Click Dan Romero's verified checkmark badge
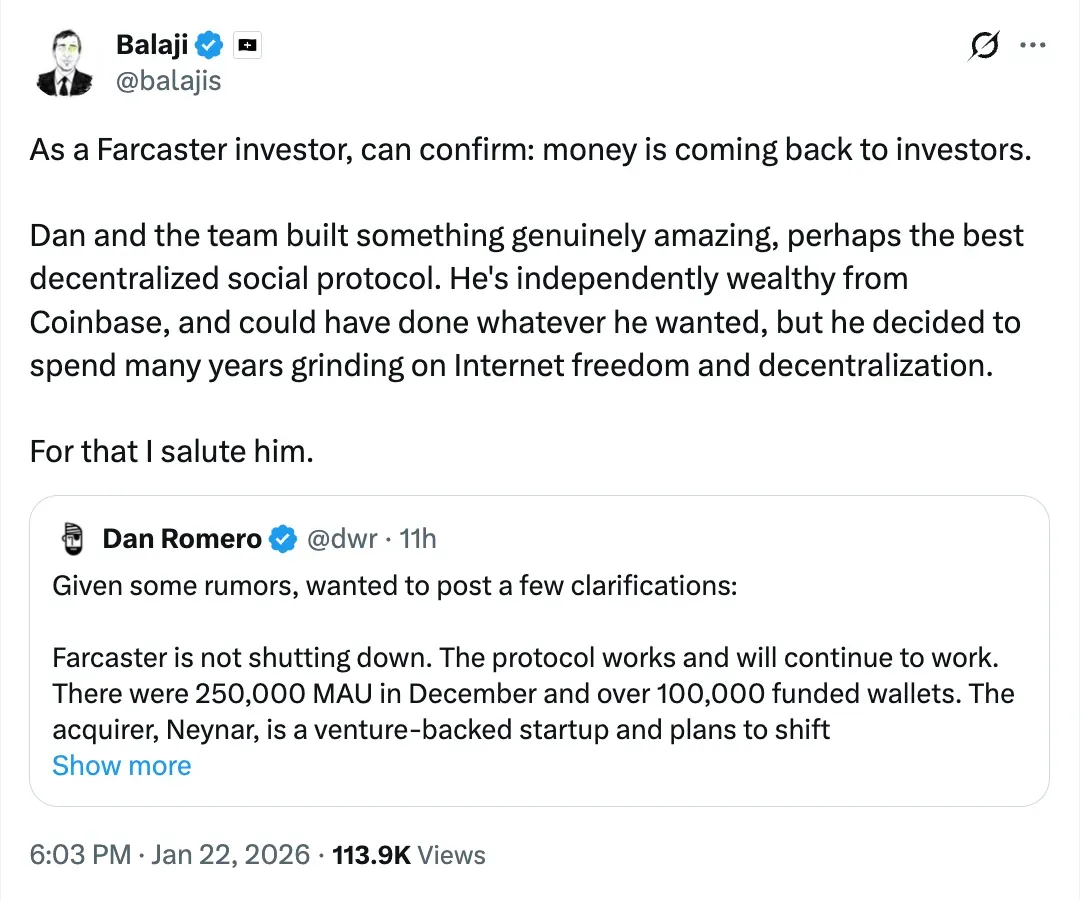Image resolution: width=1086 pixels, height=900 pixels. click(x=284, y=540)
